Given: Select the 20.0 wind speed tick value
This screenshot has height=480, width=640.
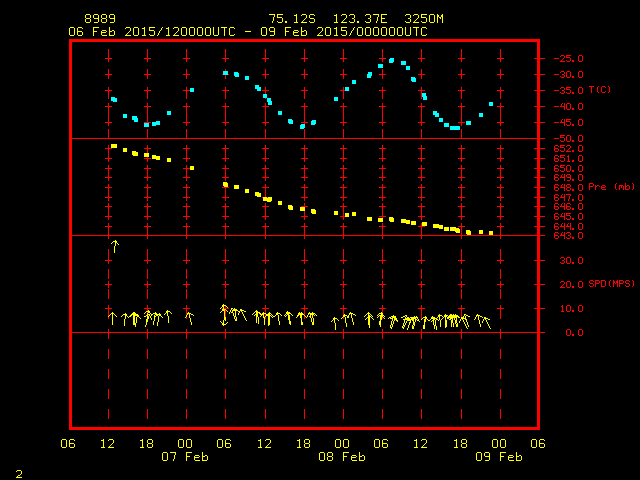Looking at the screenshot, I should [571, 284].
